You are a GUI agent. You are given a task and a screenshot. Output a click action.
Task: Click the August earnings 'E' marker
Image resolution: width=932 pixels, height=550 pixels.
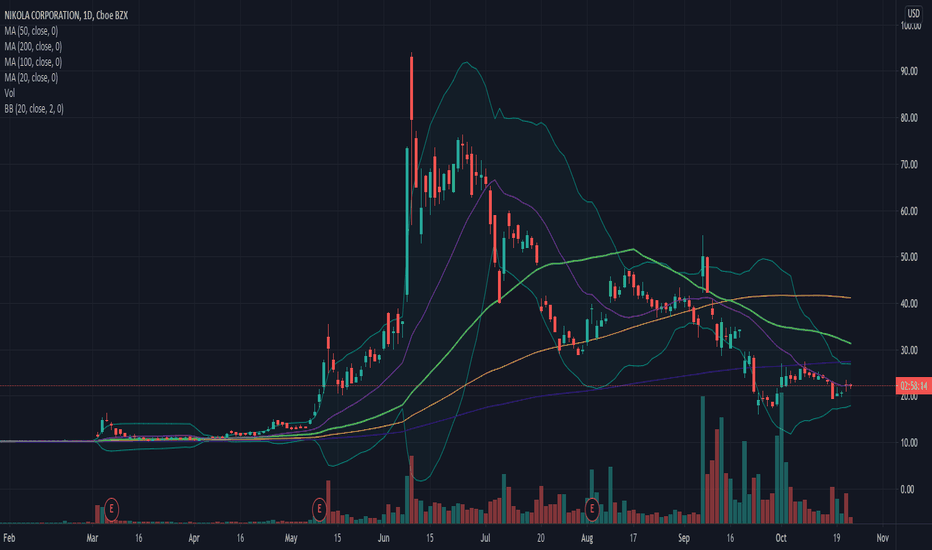point(591,509)
